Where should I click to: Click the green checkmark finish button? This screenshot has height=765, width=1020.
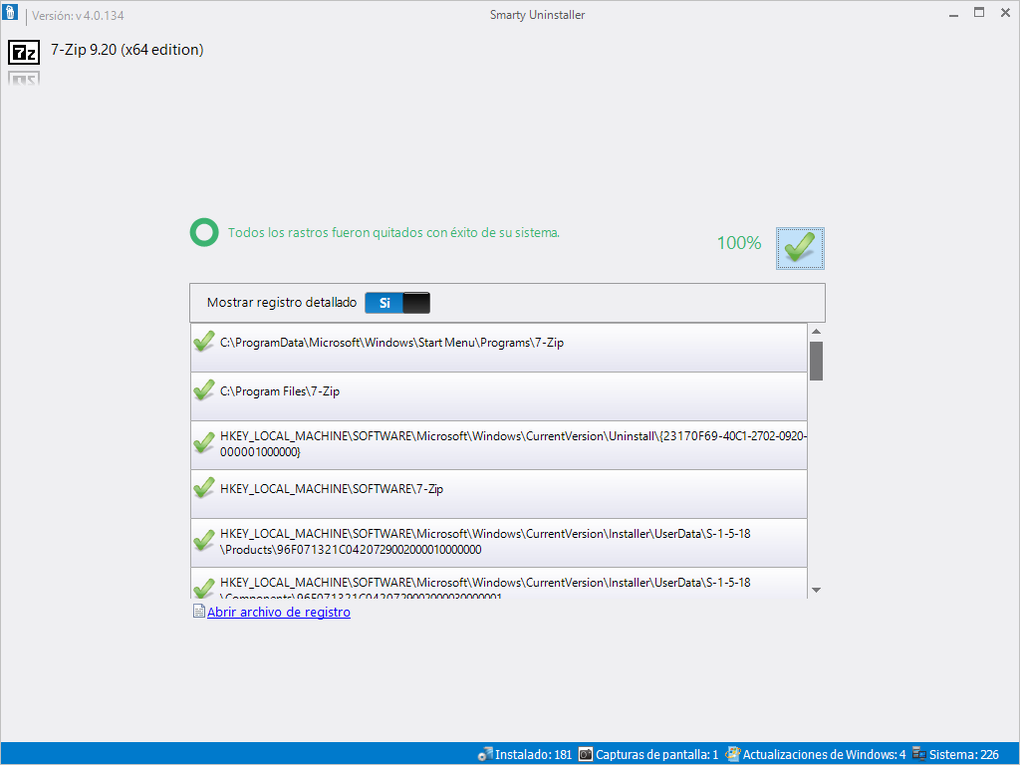[x=799, y=248]
